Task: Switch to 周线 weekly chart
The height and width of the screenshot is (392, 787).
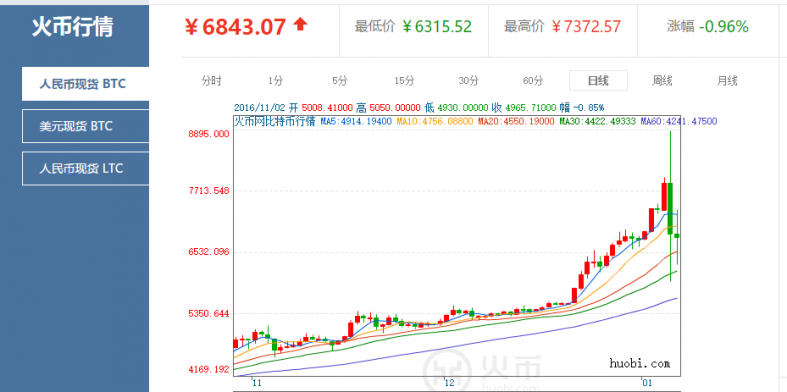Action: click(x=663, y=80)
